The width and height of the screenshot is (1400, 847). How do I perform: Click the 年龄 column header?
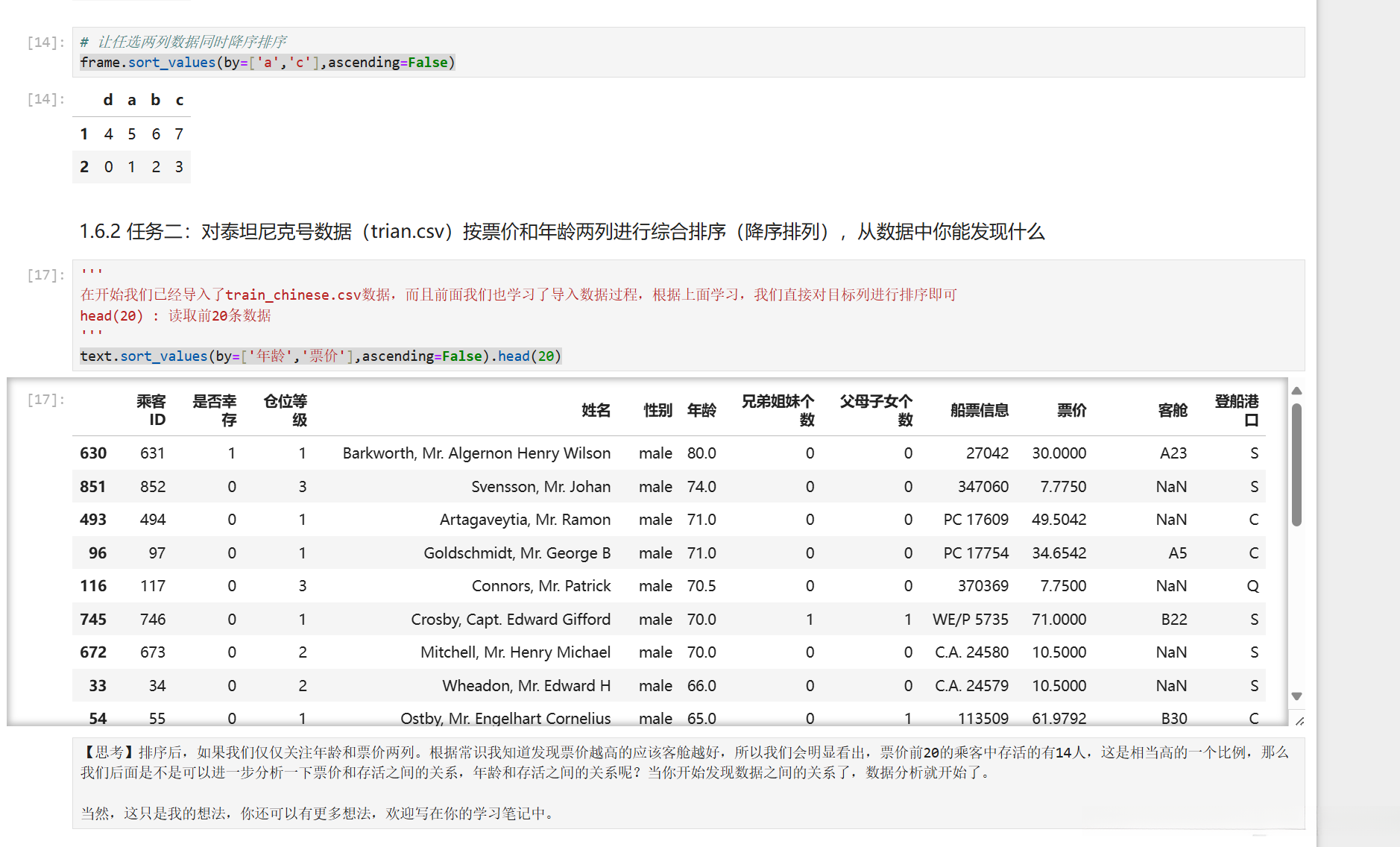(x=701, y=411)
